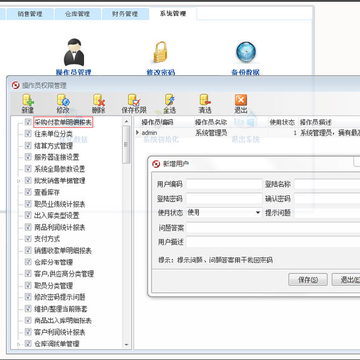
Task: Expand the 仓库调拔单管理 tree node
Action: (x=19, y=344)
